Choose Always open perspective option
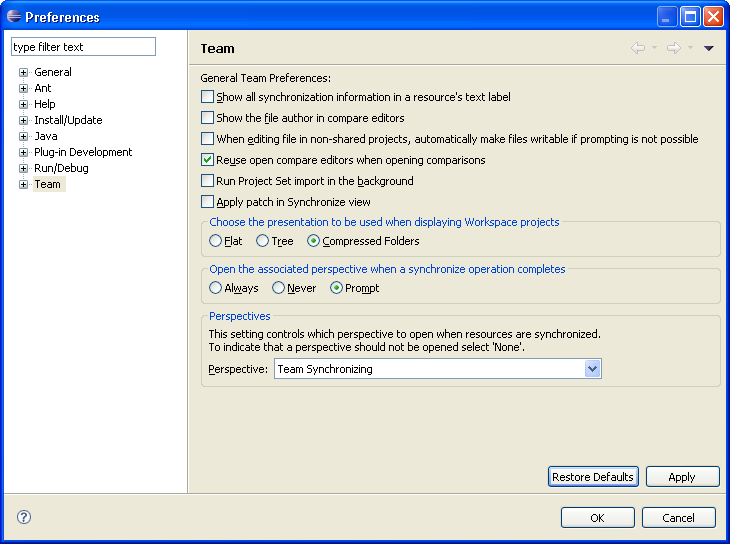This screenshot has height=544, width=730. [x=215, y=288]
